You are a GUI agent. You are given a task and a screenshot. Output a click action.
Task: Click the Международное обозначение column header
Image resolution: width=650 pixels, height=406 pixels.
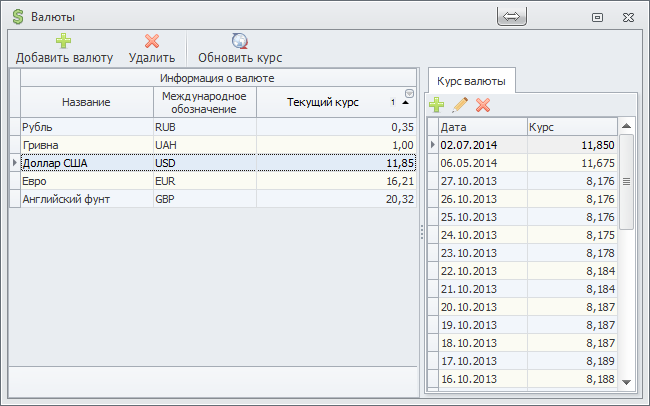pyautogui.click(x=203, y=102)
